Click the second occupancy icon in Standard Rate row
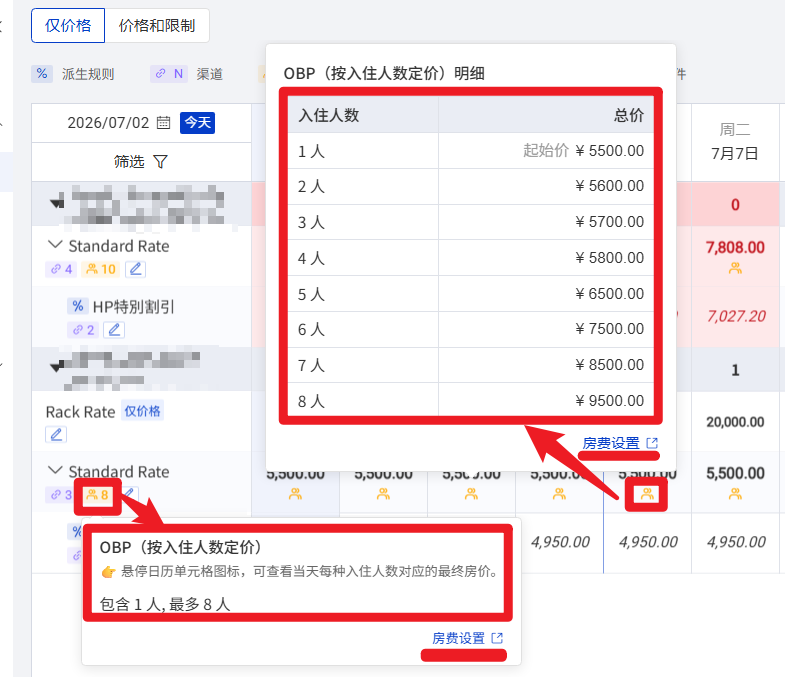Screen dimensions: 785x677 pos(383,495)
